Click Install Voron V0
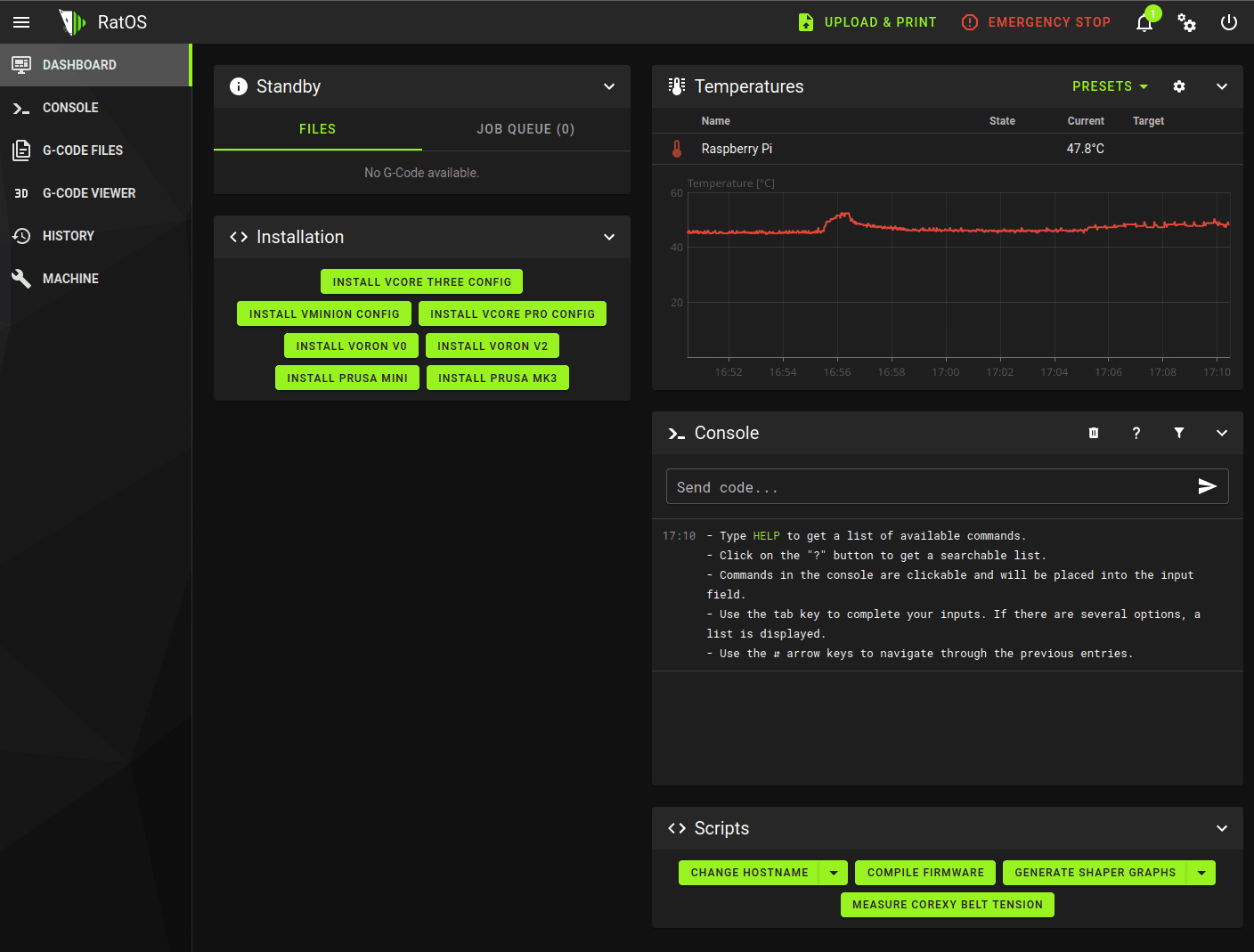The image size is (1254, 952). point(351,346)
